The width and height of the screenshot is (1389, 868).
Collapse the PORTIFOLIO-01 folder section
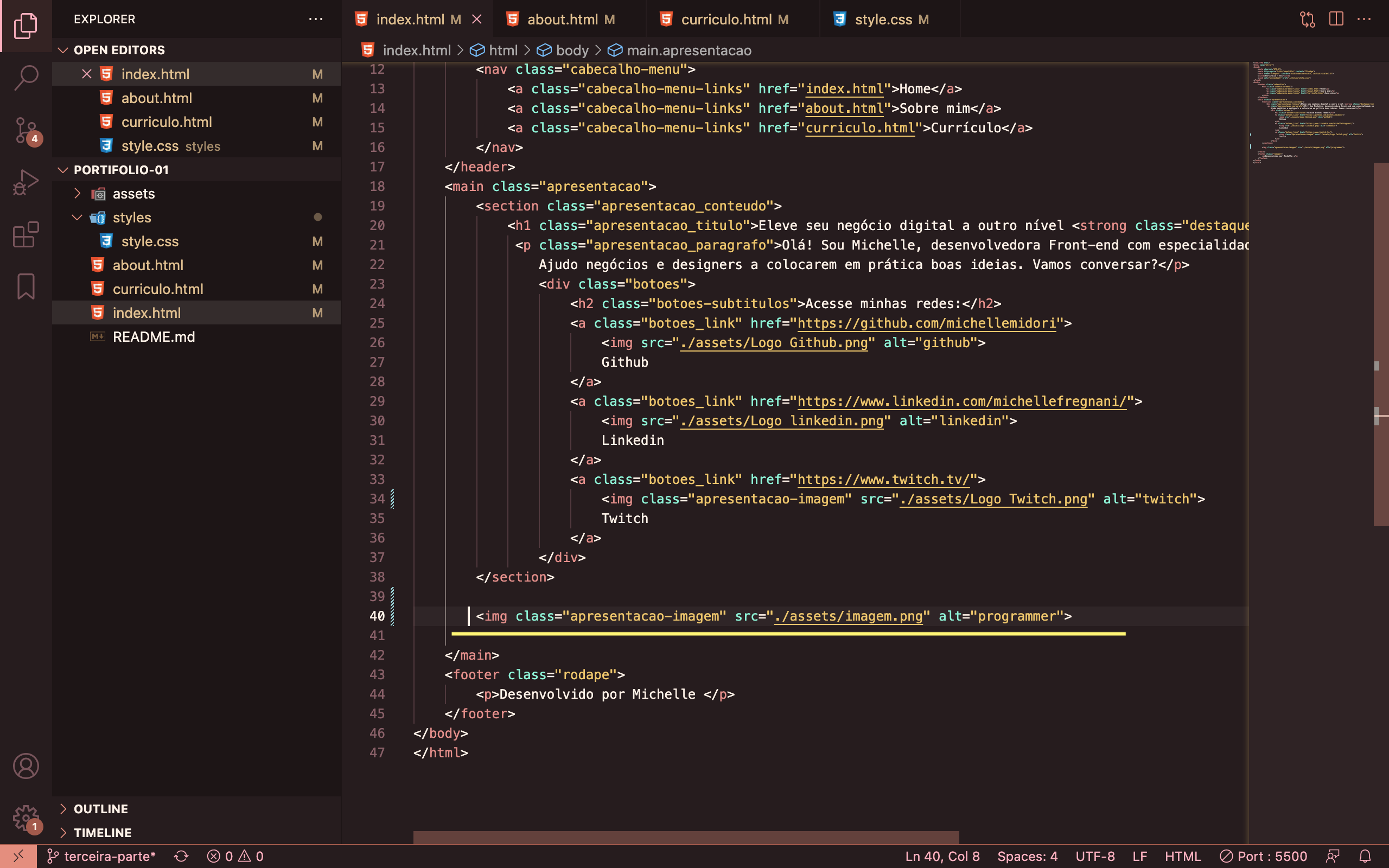pos(196,170)
